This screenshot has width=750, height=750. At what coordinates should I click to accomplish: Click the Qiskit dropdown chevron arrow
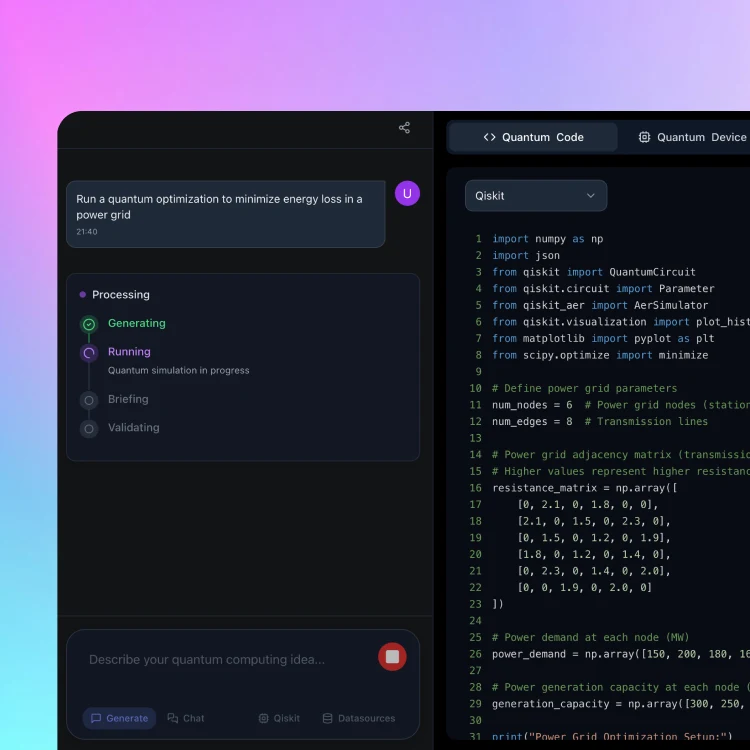pos(591,196)
